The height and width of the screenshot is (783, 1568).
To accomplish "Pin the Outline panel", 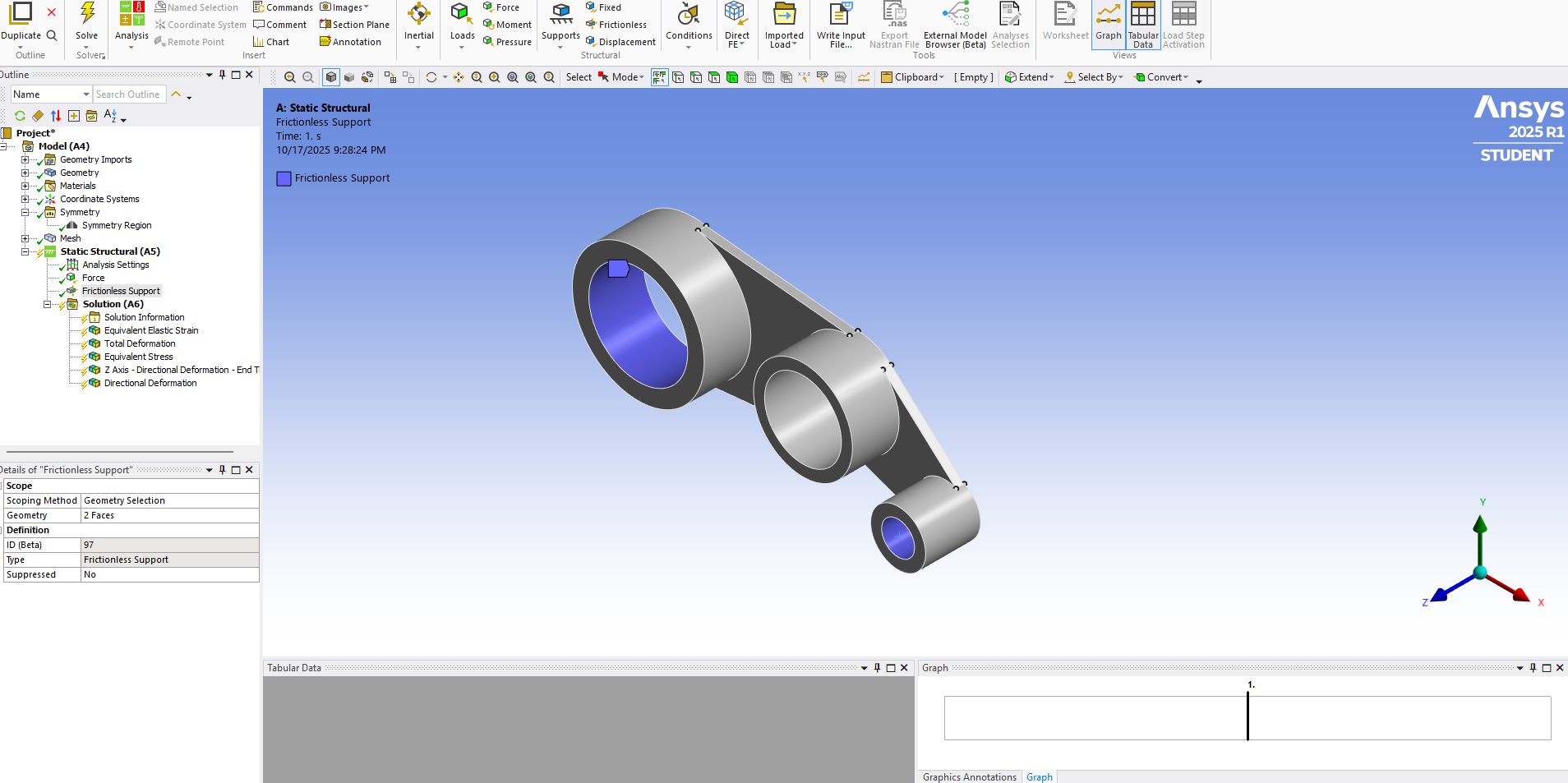I will click(x=222, y=75).
